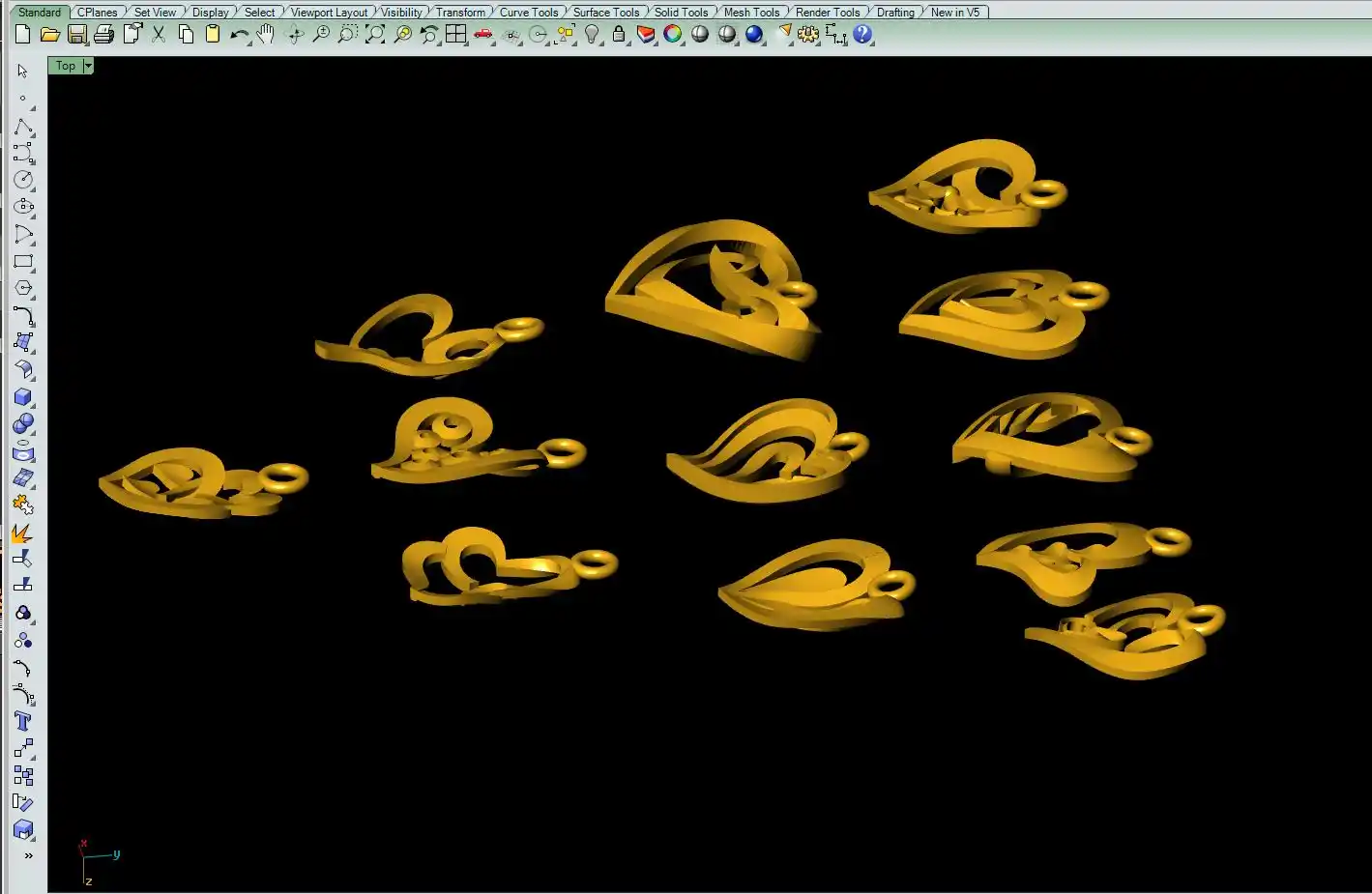1372x894 pixels.
Task: Select the Text object tool
Action: click(23, 721)
